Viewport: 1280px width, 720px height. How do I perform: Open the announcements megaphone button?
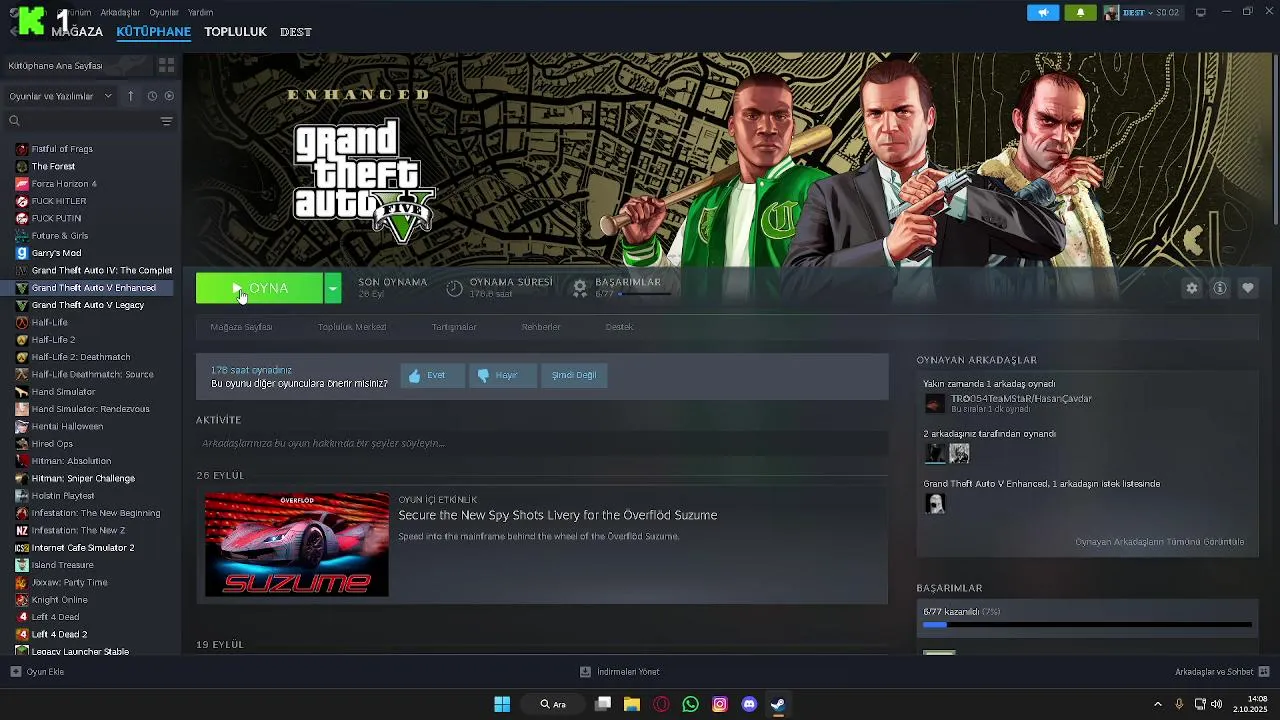click(1042, 13)
